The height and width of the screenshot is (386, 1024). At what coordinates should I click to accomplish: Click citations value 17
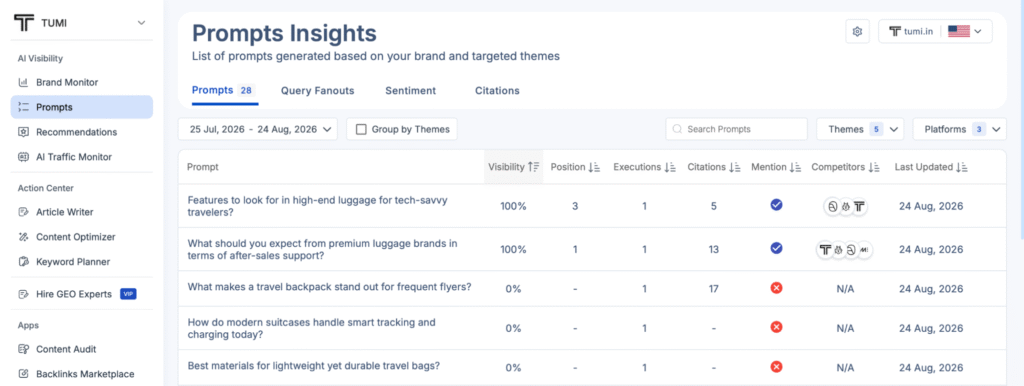click(x=713, y=289)
